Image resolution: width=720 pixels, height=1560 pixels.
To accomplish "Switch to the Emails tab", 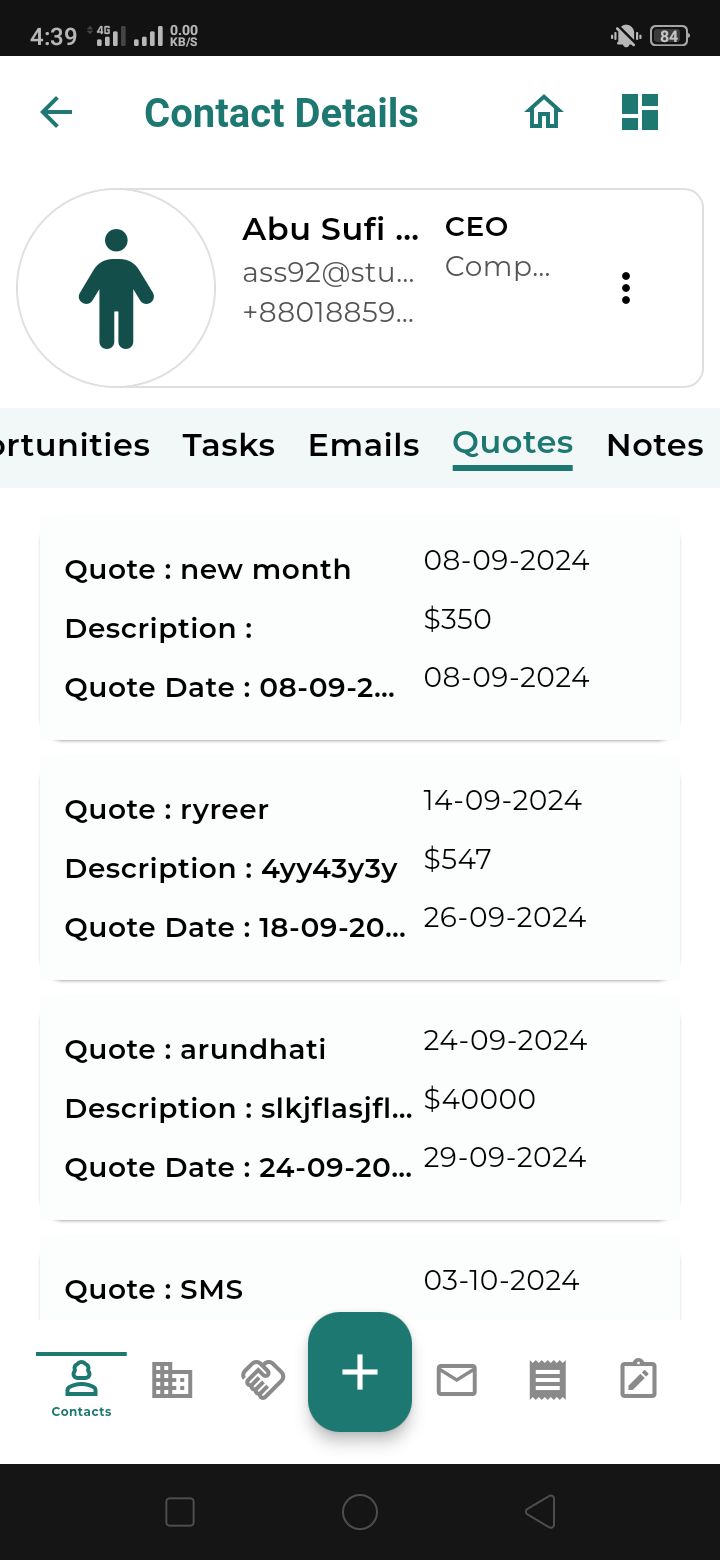I will tap(363, 445).
